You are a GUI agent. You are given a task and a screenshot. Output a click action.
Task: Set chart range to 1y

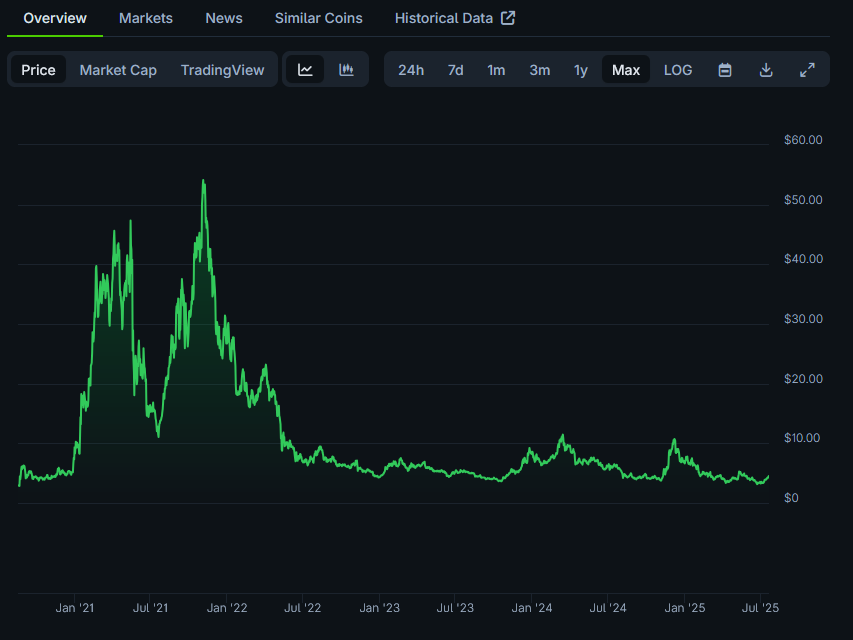click(x=580, y=70)
